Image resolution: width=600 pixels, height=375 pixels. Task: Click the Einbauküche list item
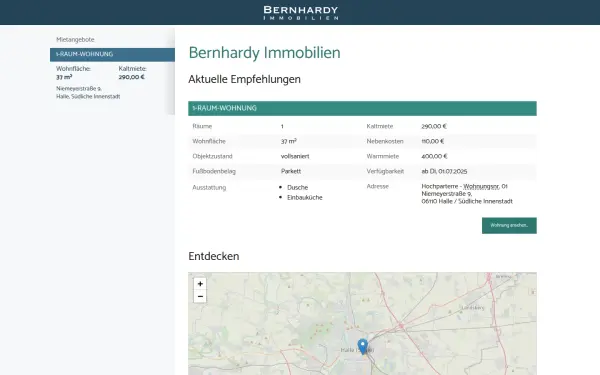(305, 197)
